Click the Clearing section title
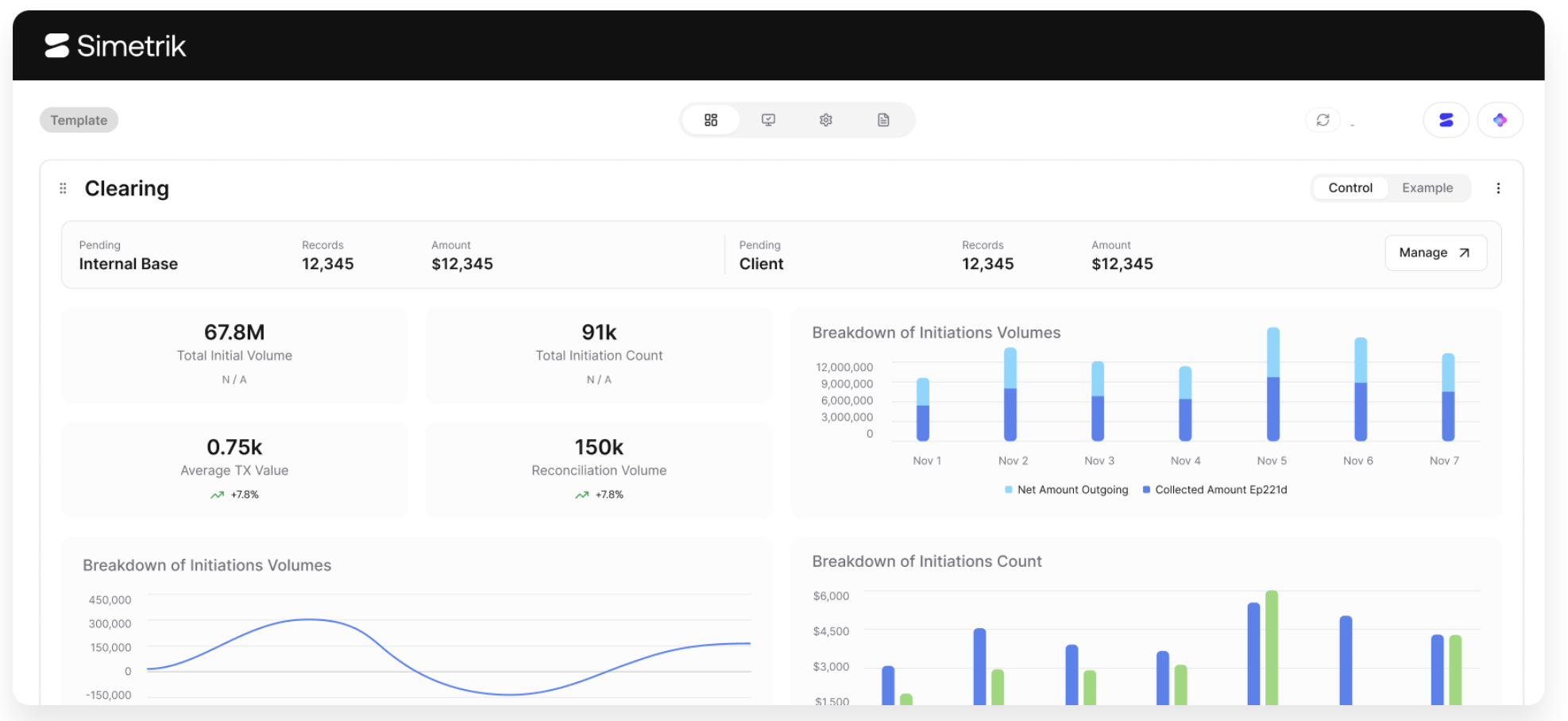The image size is (1568, 721). [x=127, y=188]
